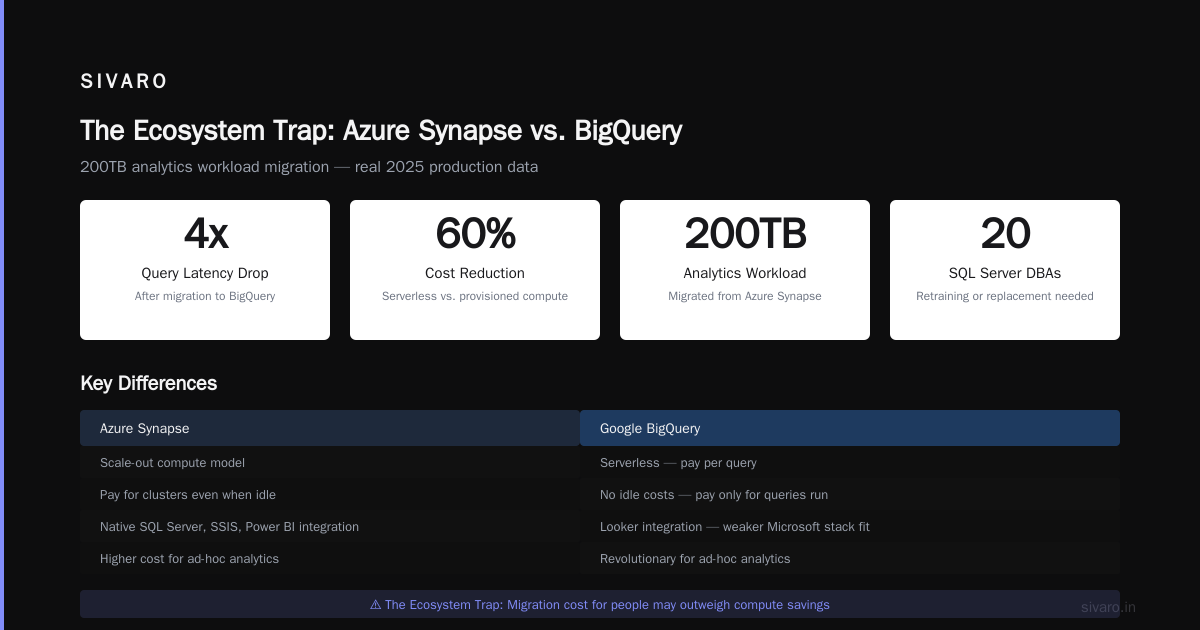
Task: Click the Ecosystem Trap warning banner text
Action: [x=600, y=605]
